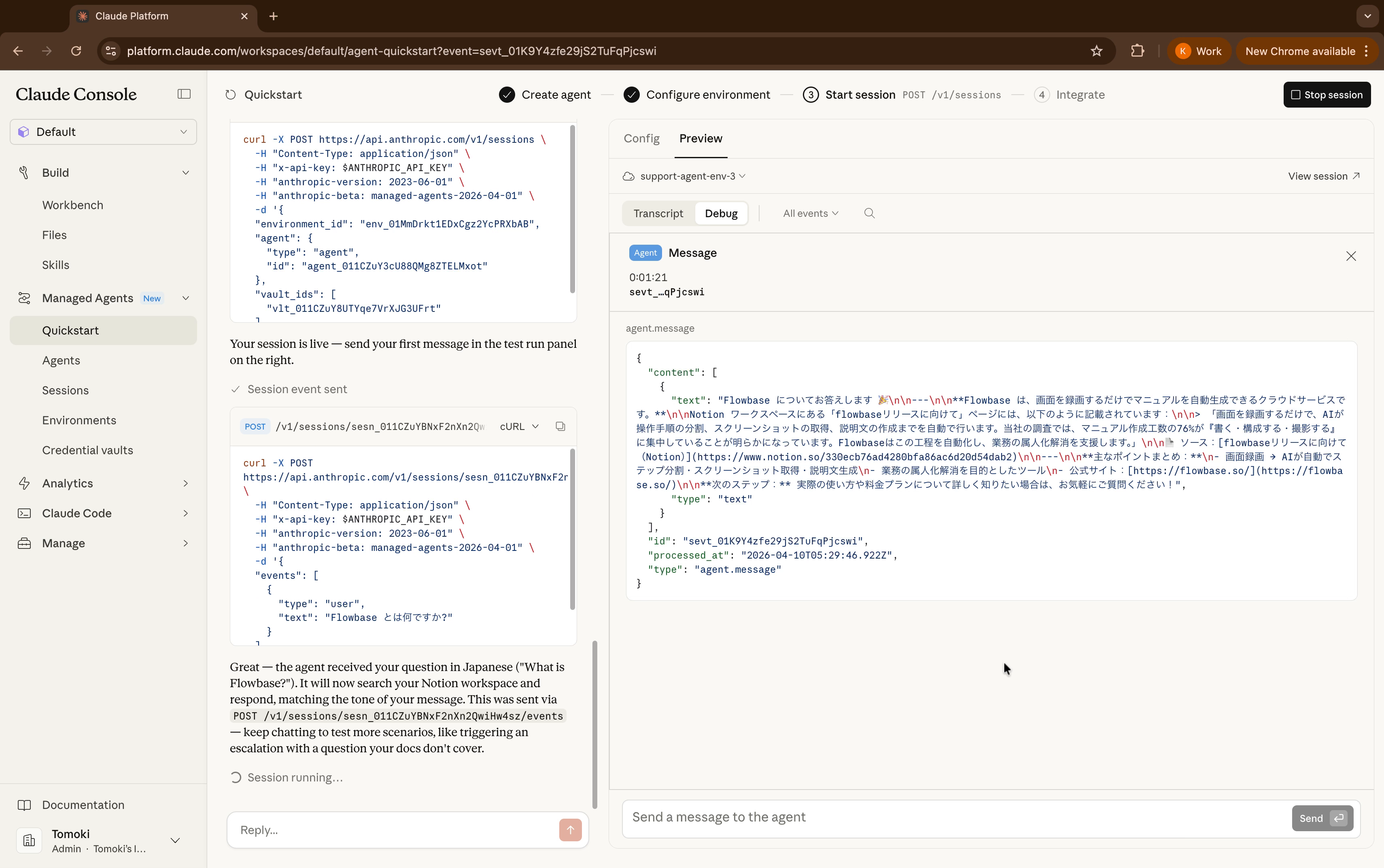
Task: Select Quickstart in the sidebar
Action: (103, 331)
